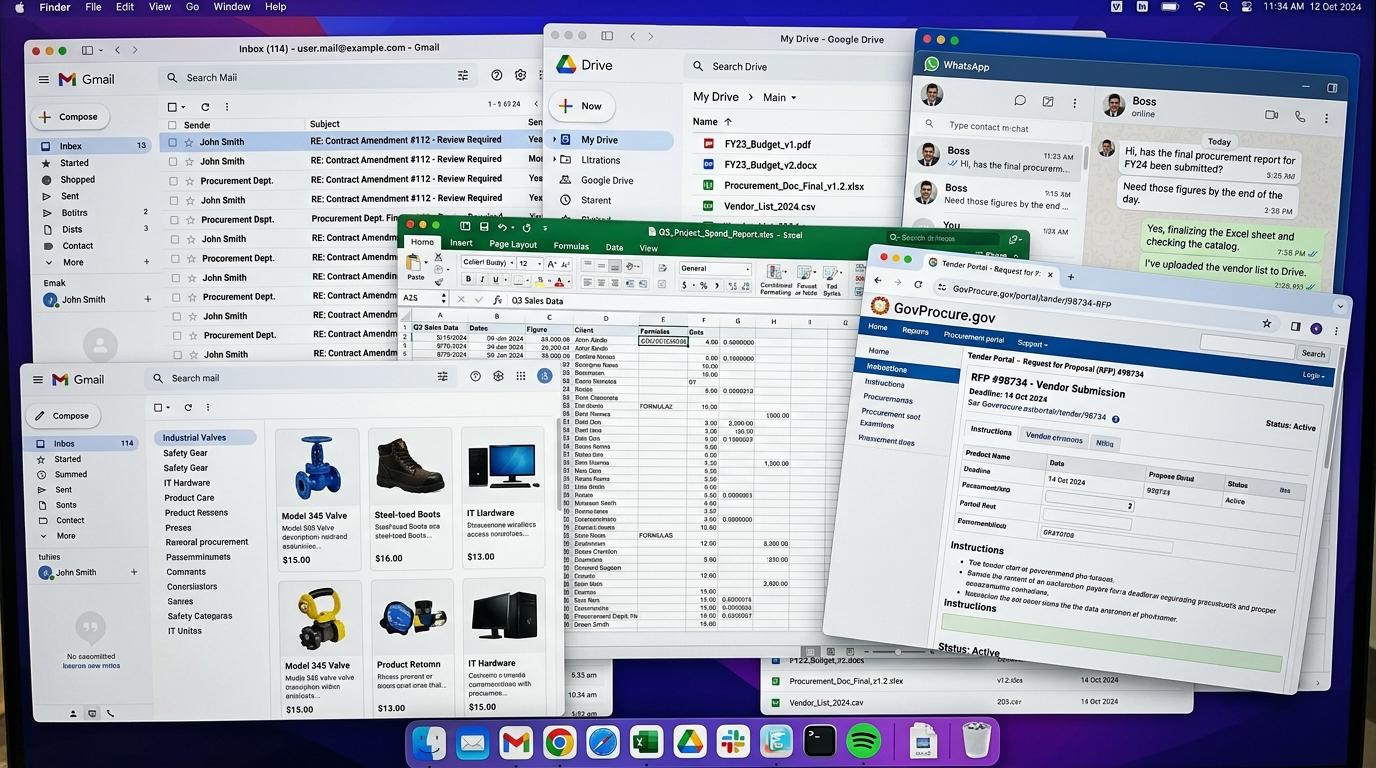Tick the select-all checkbox in Gmail inbox toolbar
This screenshot has height=768, width=1376.
tap(172, 107)
